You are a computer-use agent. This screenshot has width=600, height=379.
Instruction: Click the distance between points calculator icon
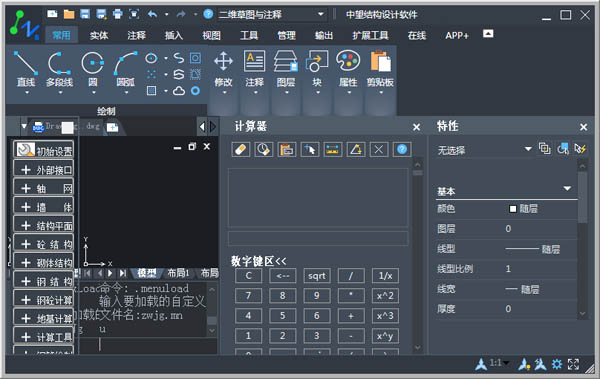[333, 149]
